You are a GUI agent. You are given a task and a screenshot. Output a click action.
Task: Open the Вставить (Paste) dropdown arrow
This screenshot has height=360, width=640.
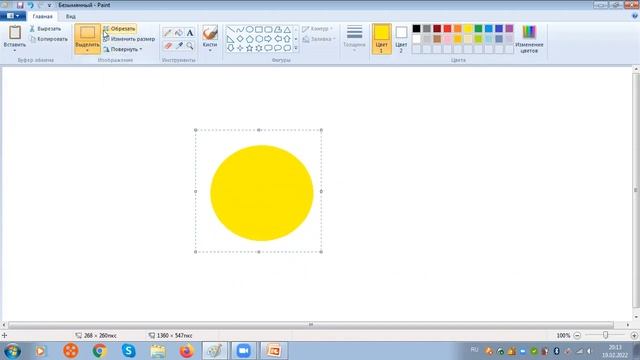click(15, 50)
